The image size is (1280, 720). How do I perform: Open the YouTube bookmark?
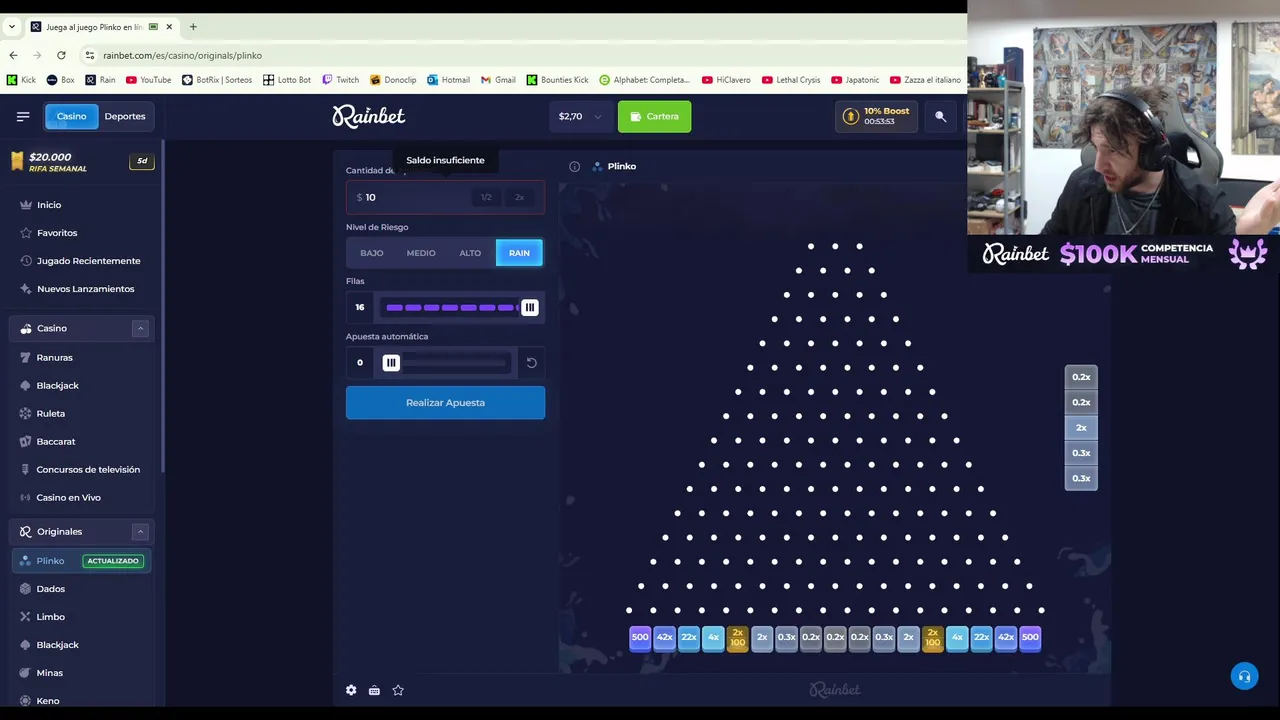click(149, 80)
